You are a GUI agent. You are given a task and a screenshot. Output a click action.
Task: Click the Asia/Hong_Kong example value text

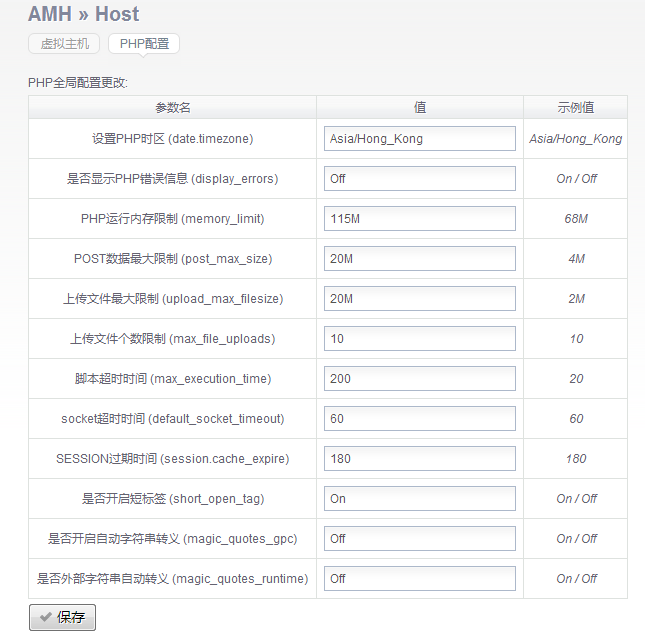click(x=575, y=139)
